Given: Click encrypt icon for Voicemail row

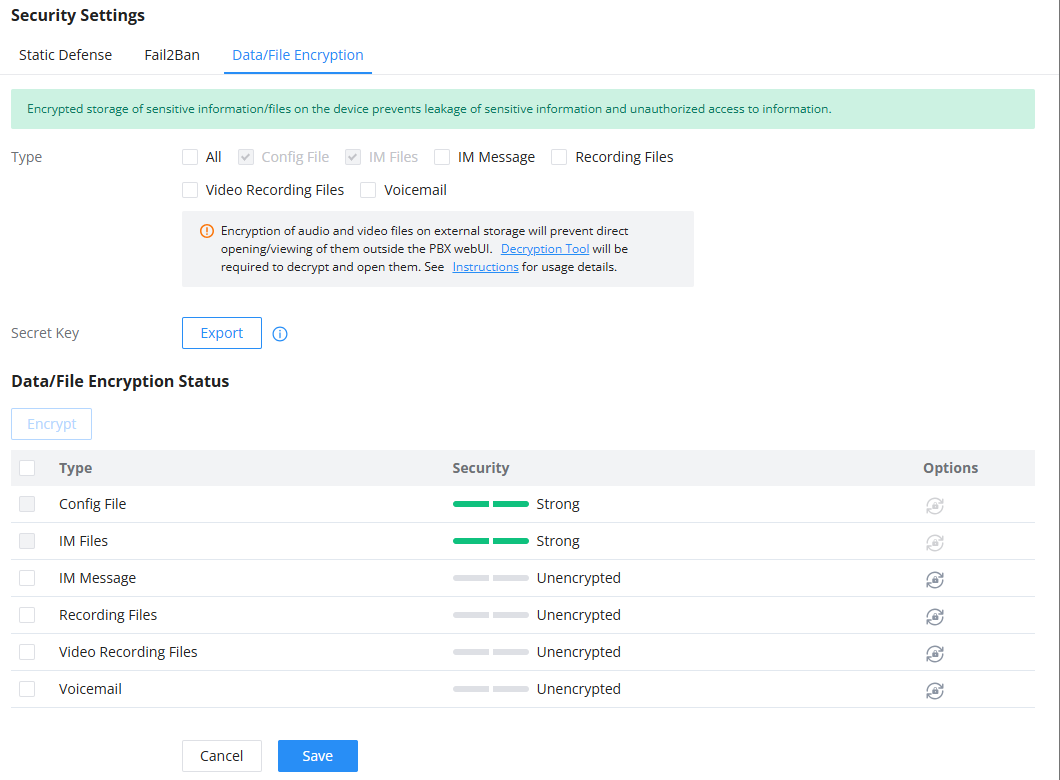Looking at the screenshot, I should click(934, 691).
